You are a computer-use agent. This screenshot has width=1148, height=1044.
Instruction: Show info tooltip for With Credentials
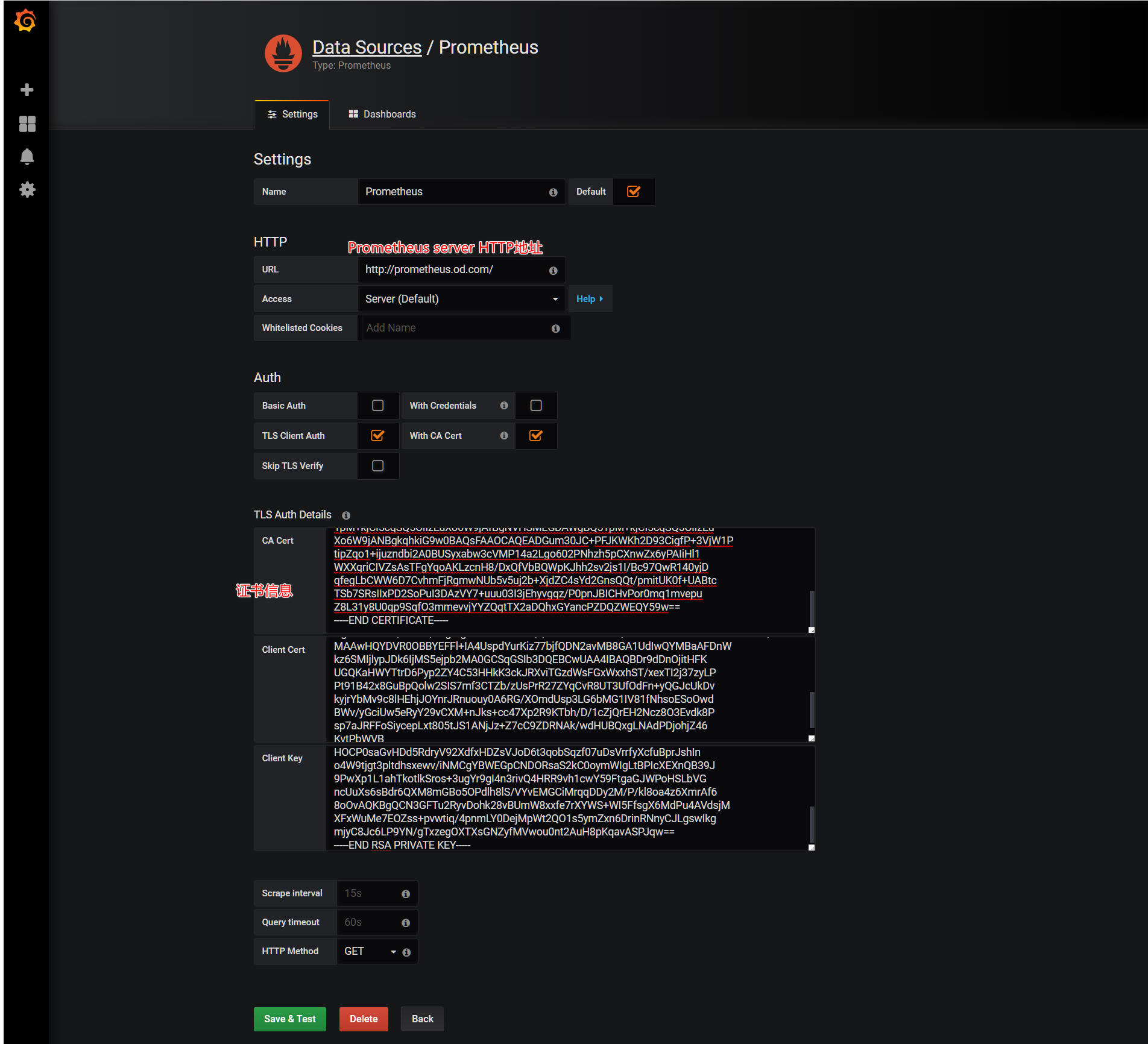click(x=504, y=406)
